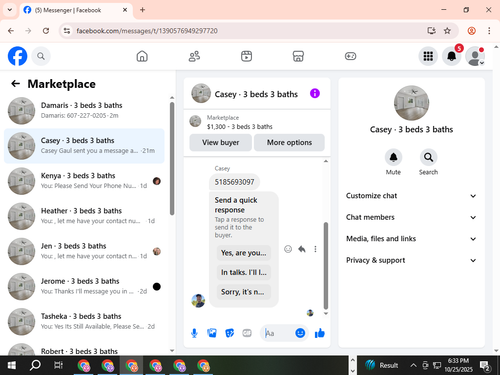Click the back arrow beside Marketplace
Image resolution: width=500 pixels, height=375 pixels.
[16, 84]
